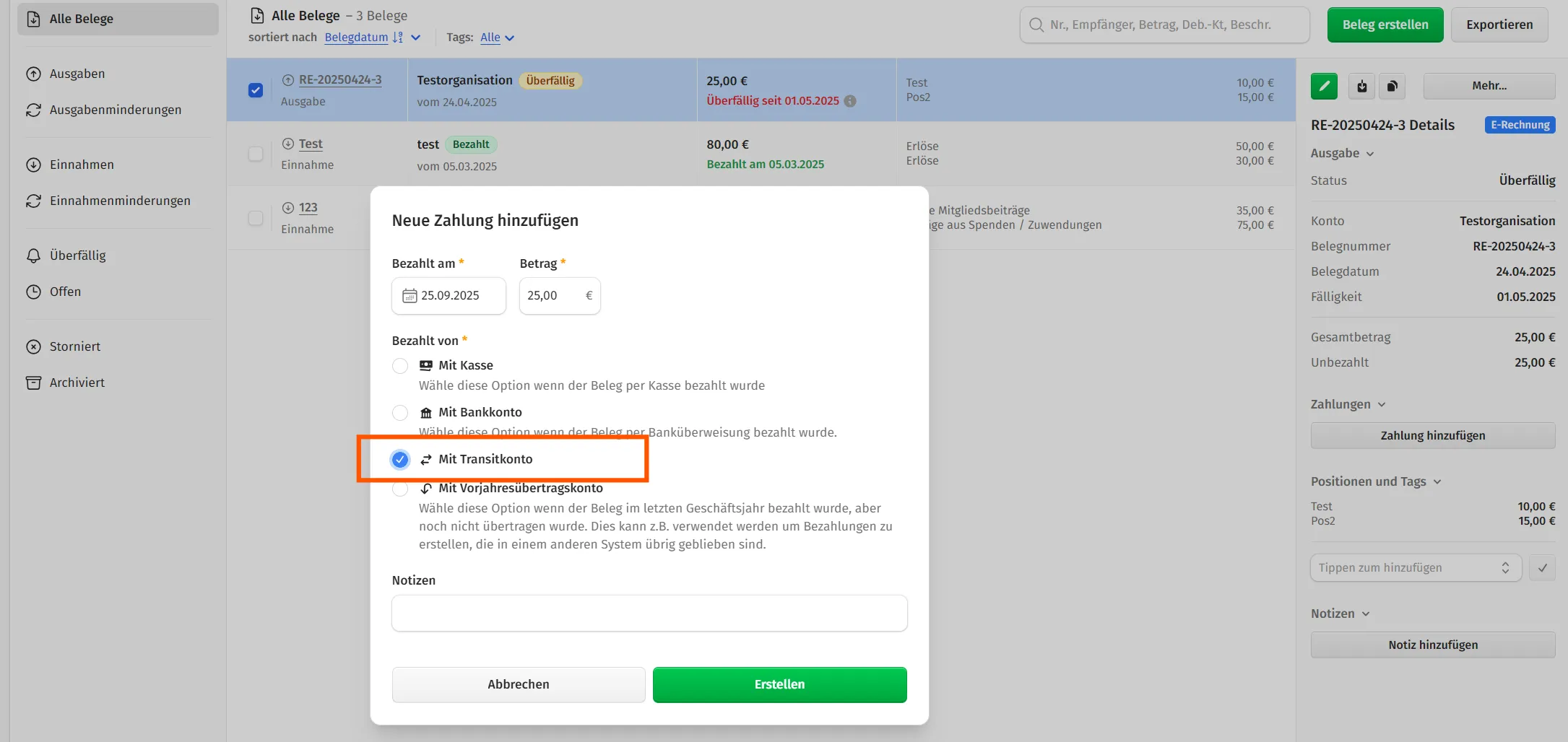The width and height of the screenshot is (1568, 742).
Task: Click the Notizen text field
Action: click(649, 614)
